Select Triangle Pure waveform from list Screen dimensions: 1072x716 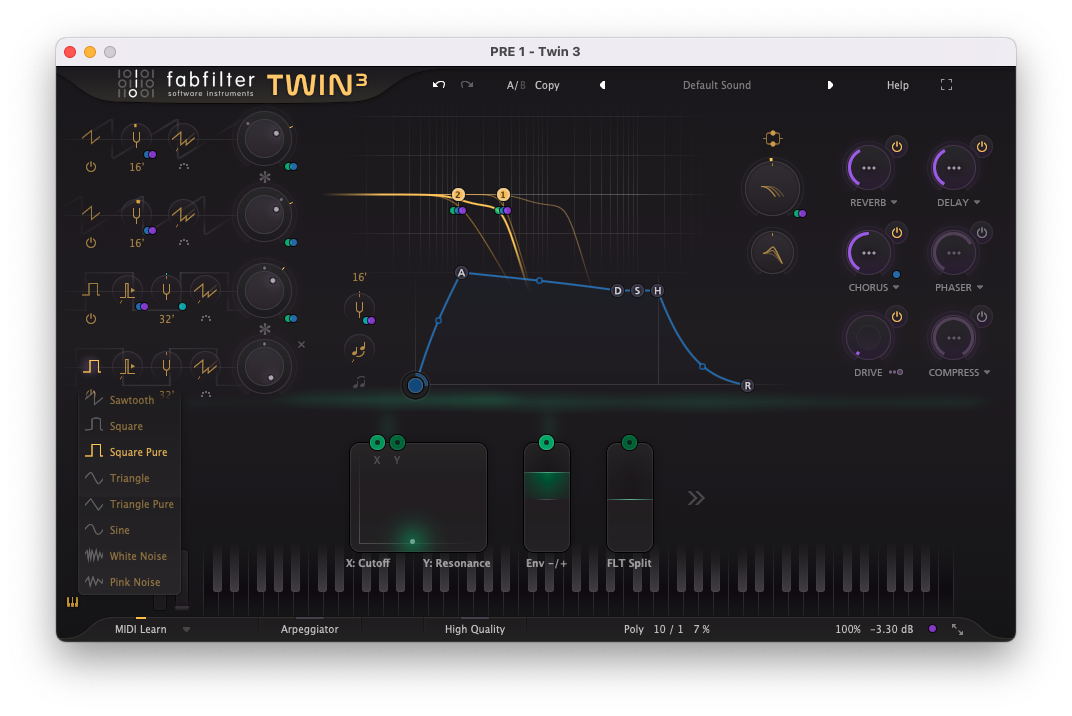(141, 504)
